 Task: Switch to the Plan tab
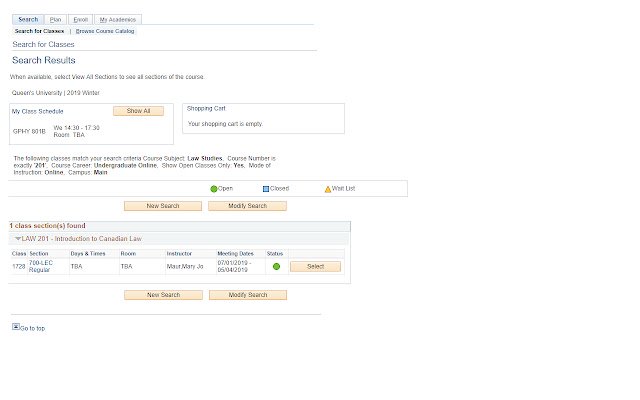coord(55,20)
